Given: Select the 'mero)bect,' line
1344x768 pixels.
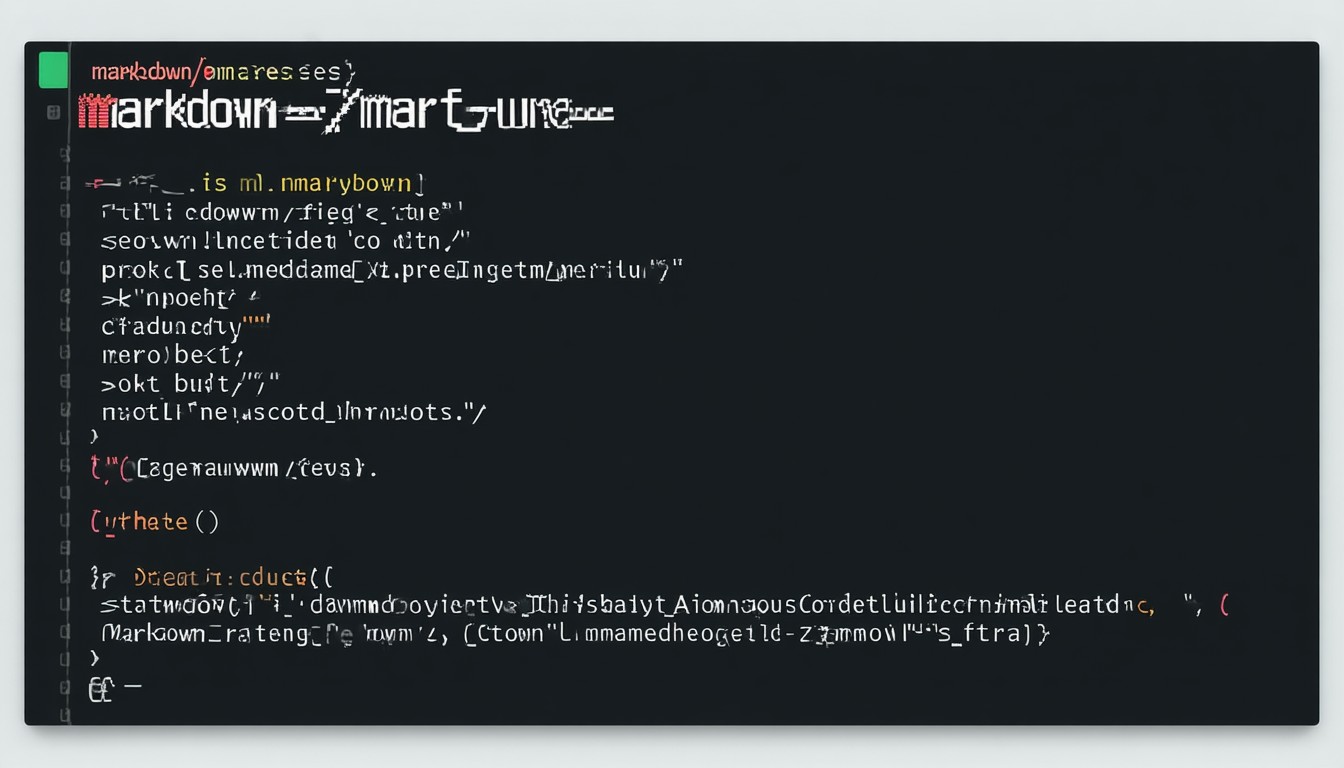Looking at the screenshot, I should pyautogui.click(x=172, y=354).
